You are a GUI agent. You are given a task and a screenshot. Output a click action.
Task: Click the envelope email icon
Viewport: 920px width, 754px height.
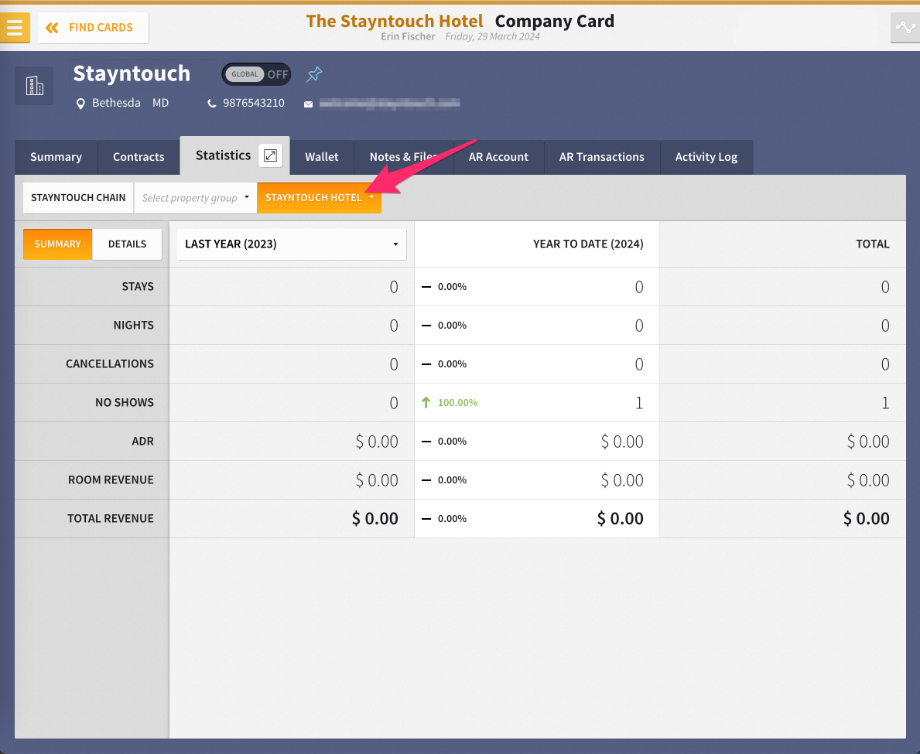[308, 104]
